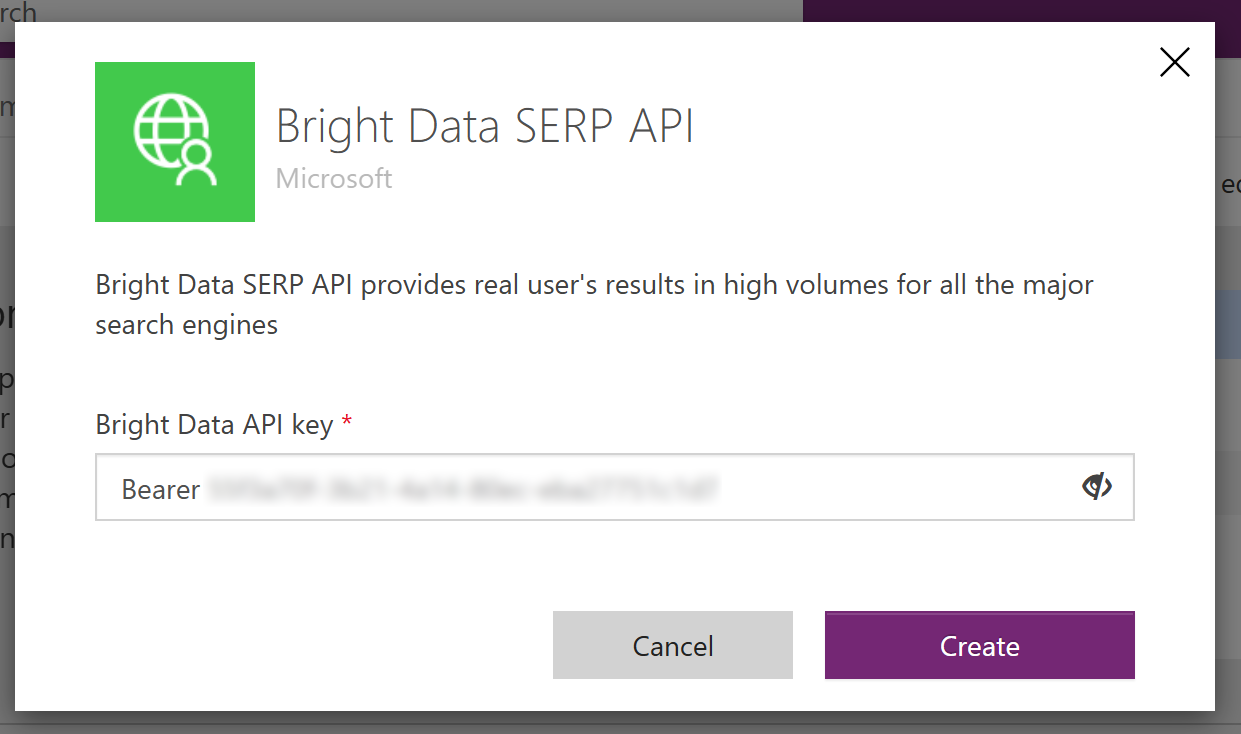Screen dimensions: 1241x734
Task: Toggle visibility of the masked Bearer token
Action: pyautogui.click(x=1097, y=486)
